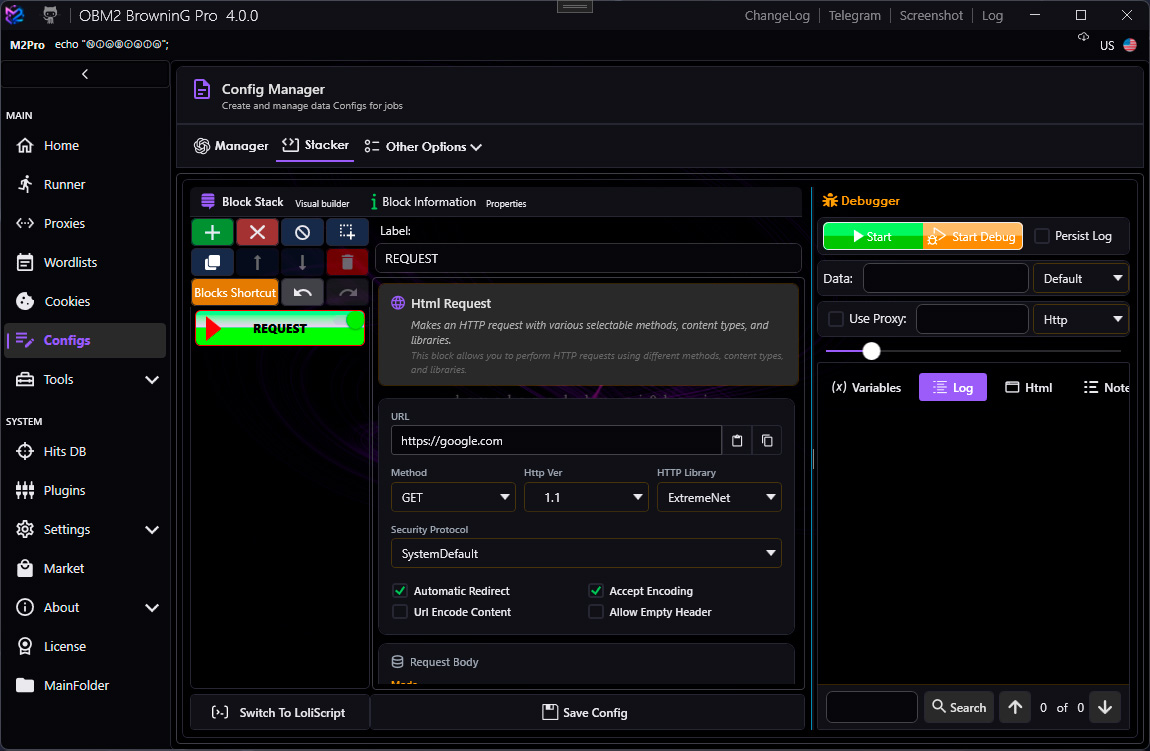Remove selected block with red X icon
Screen dimensions: 1150x751
click(x=257, y=232)
